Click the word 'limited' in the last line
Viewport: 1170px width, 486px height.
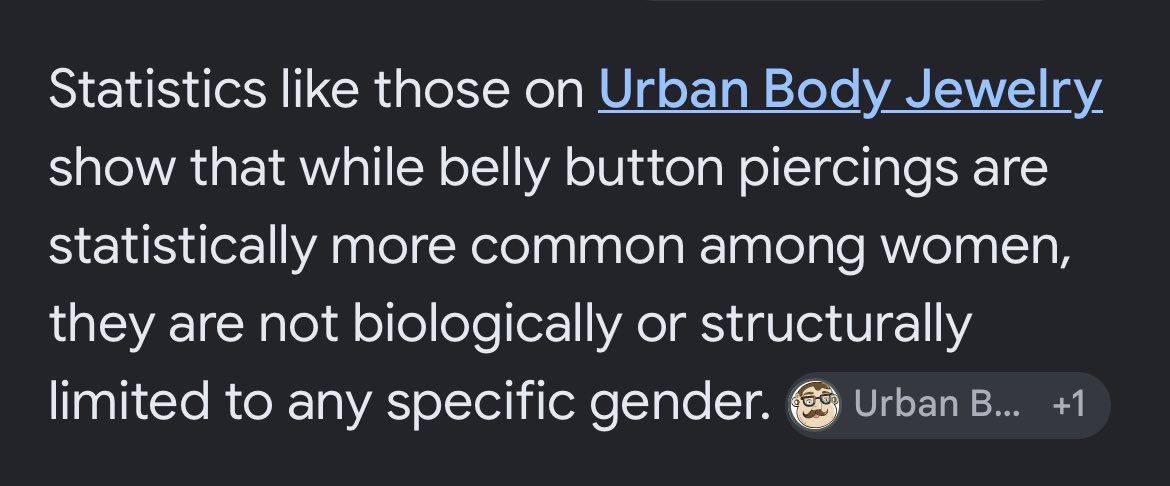(x=129, y=400)
